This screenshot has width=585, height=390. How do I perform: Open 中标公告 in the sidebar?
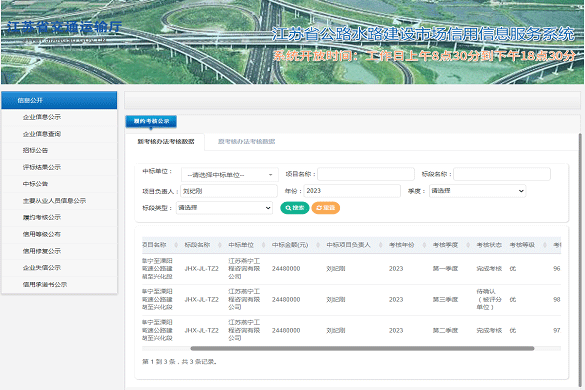click(35, 184)
